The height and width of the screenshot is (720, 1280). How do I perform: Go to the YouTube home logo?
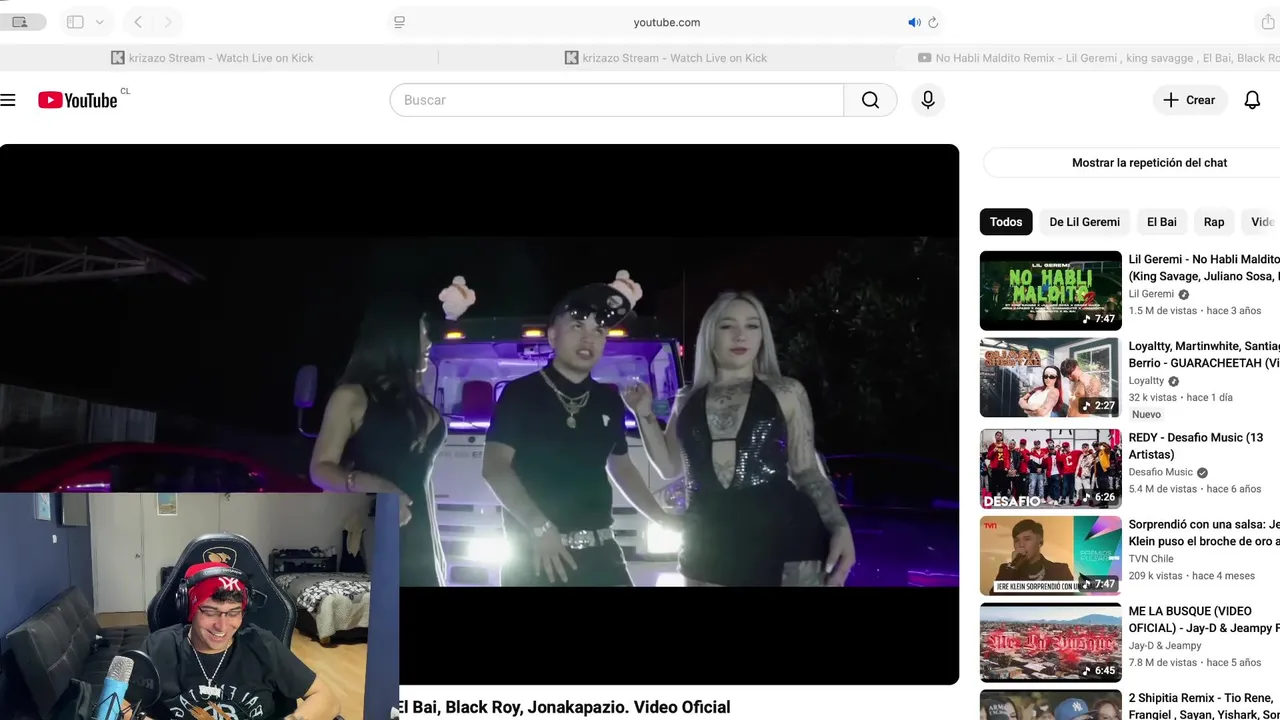click(x=78, y=100)
